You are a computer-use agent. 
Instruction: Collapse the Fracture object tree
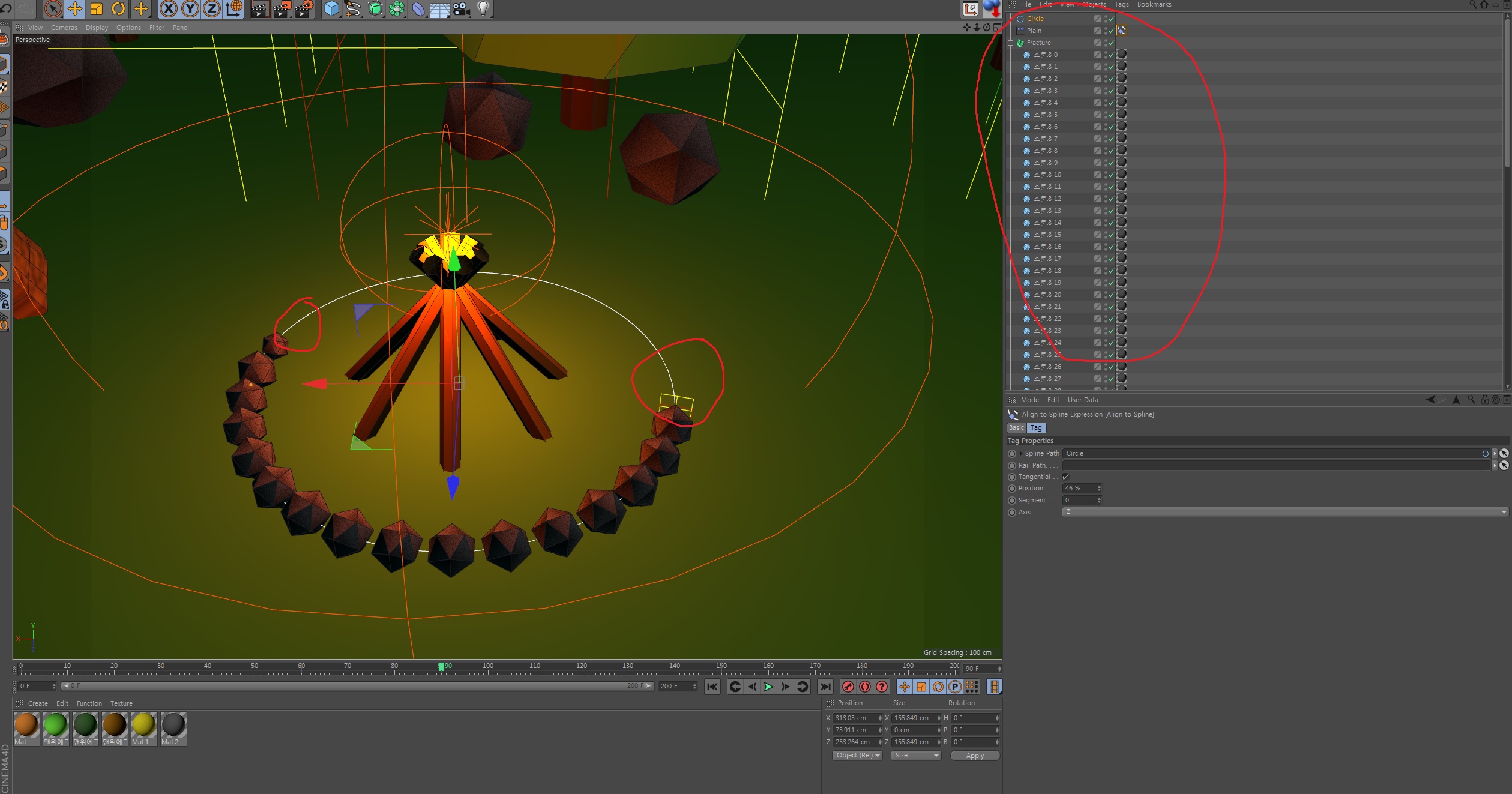1011,43
